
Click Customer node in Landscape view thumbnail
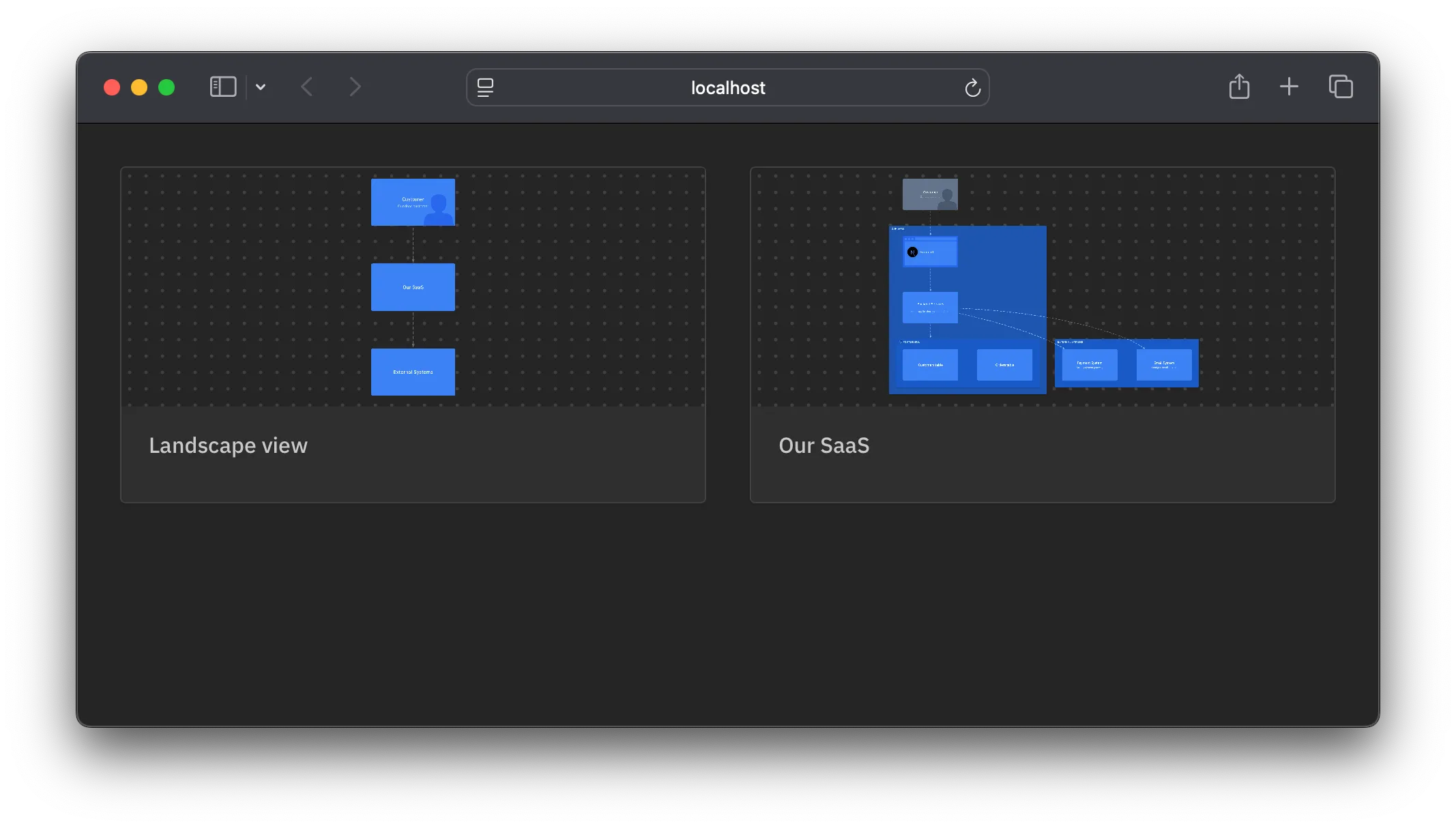pyautogui.click(x=413, y=202)
